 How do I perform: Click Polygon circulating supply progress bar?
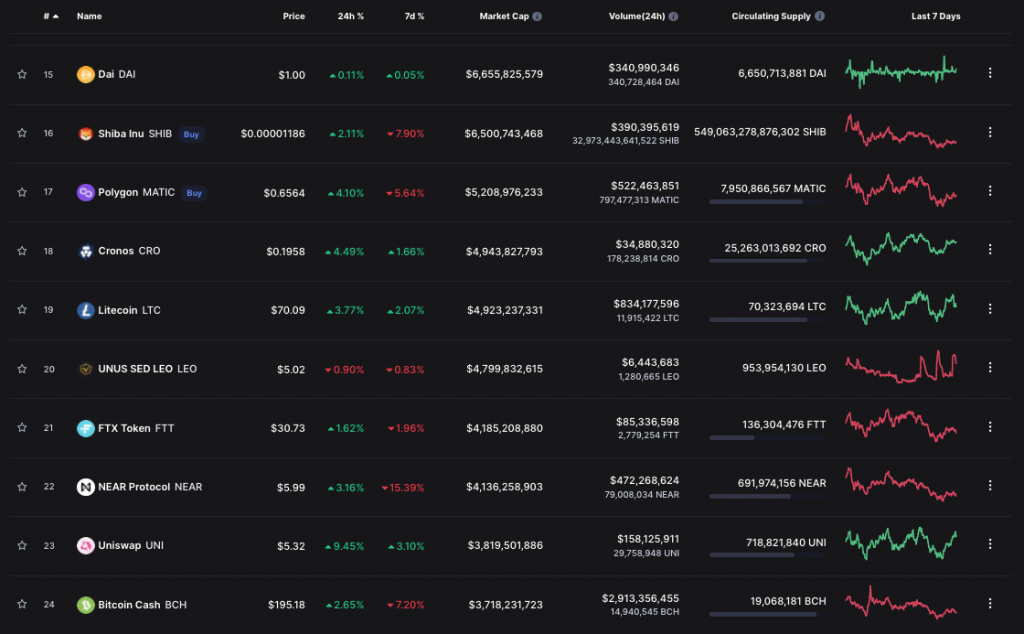(x=767, y=202)
